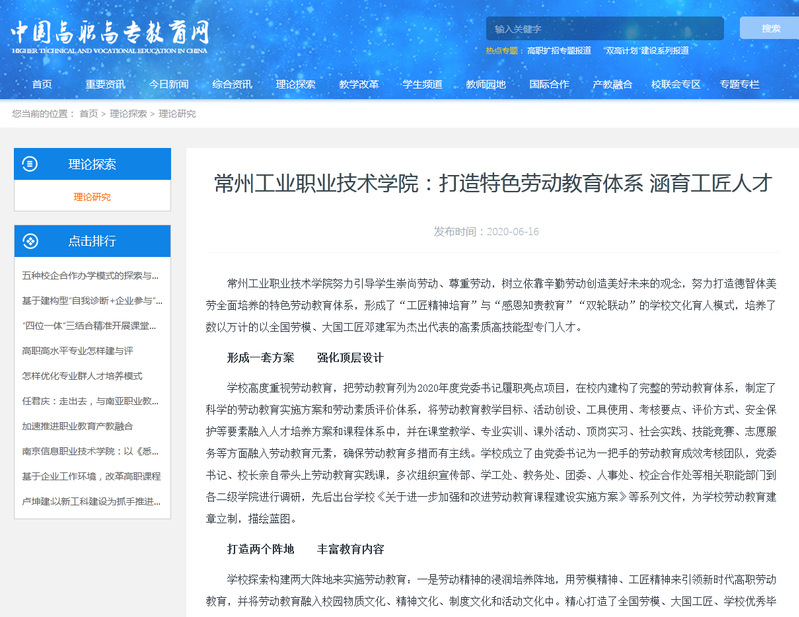
Task: Open the 重要资讯 navigation menu item
Action: coord(105,84)
